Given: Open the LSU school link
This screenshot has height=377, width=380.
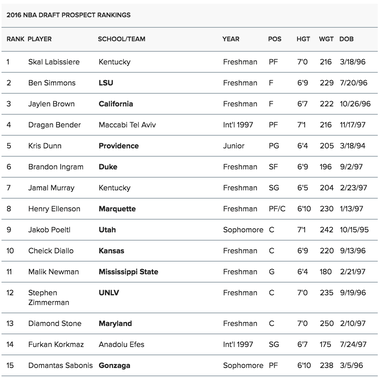Looking at the screenshot, I should click(x=106, y=83).
